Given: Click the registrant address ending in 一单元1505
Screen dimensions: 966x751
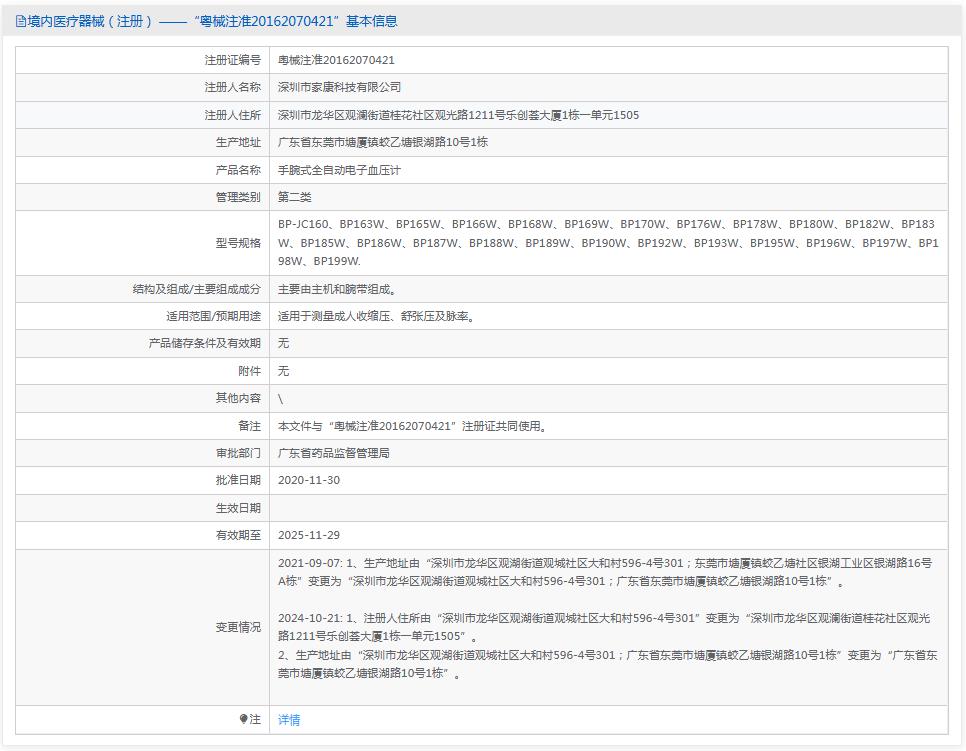Looking at the screenshot, I should (458, 115).
